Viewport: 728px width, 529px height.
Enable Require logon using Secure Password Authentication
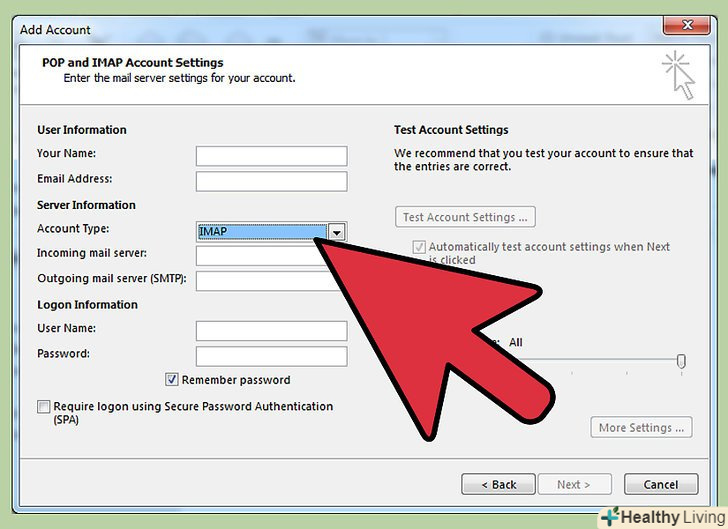[43, 407]
